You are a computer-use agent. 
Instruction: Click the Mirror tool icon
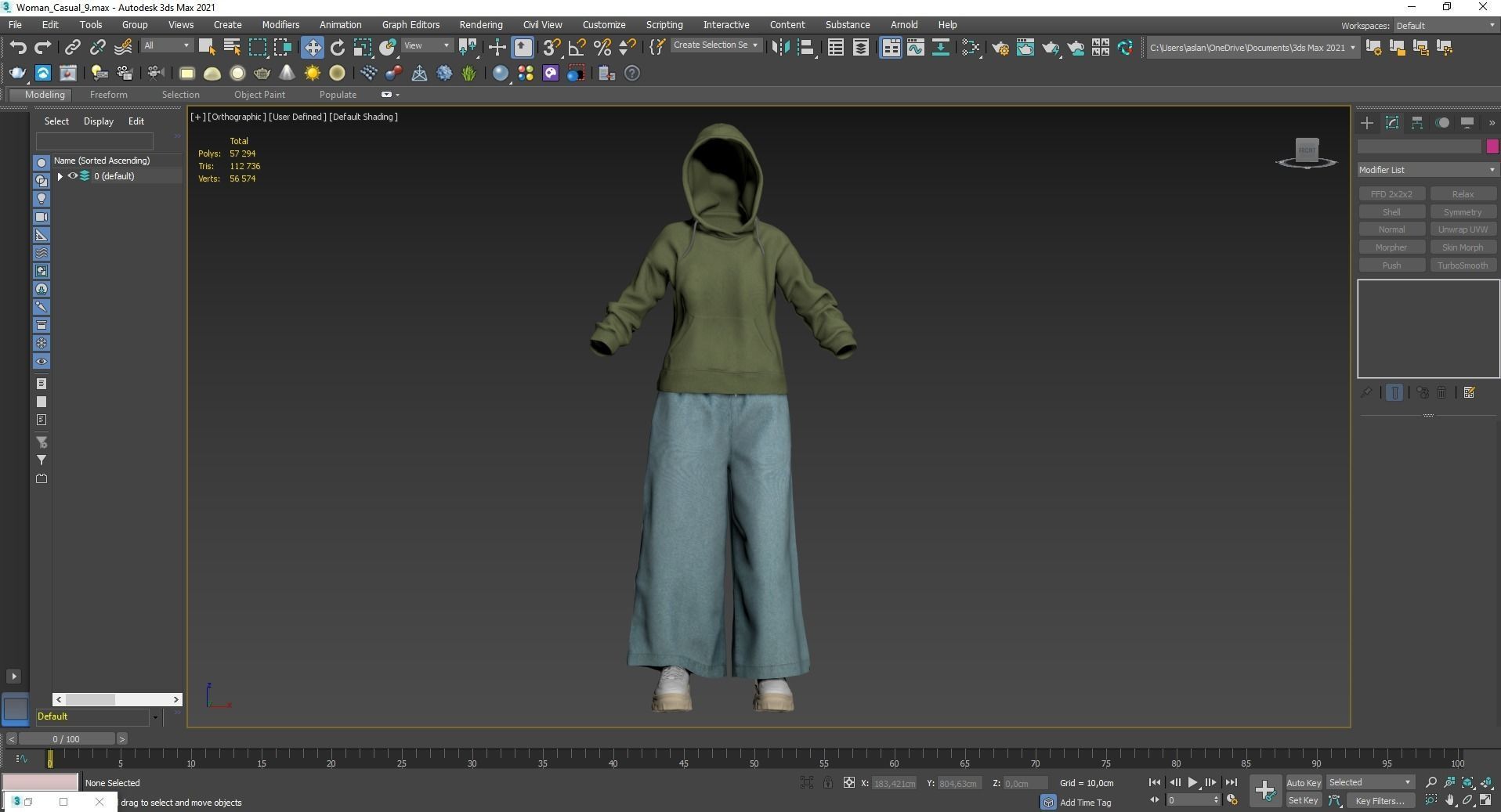780,48
